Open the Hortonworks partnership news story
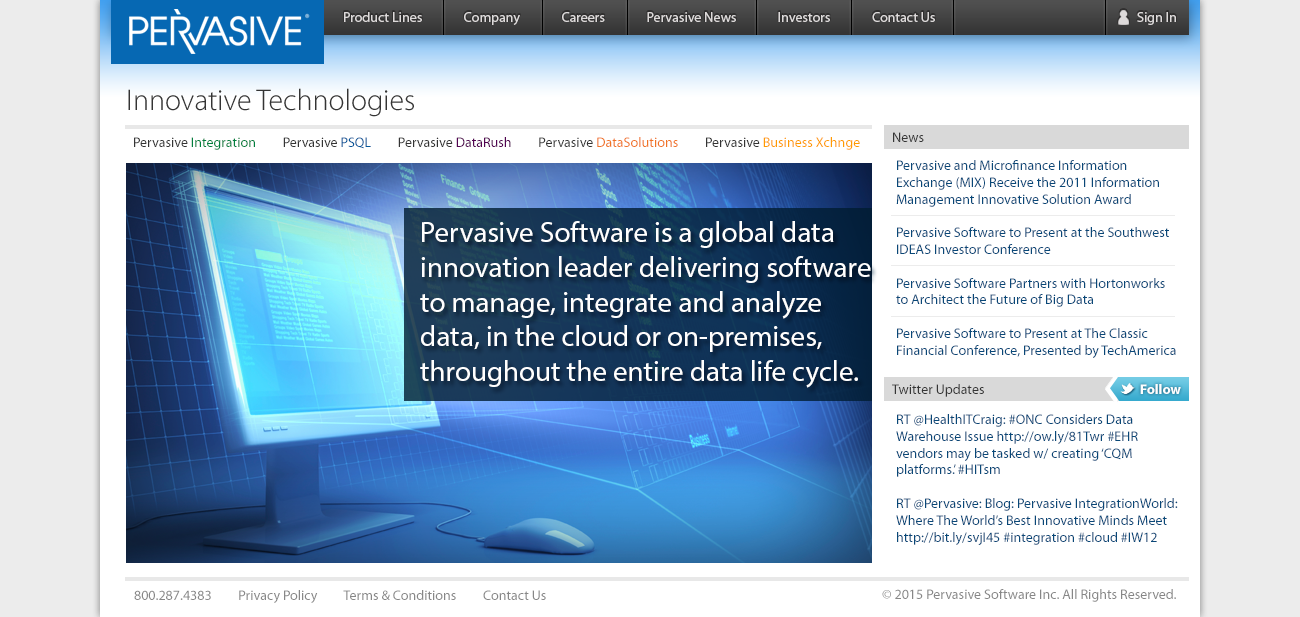The image size is (1300, 617). click(1030, 291)
